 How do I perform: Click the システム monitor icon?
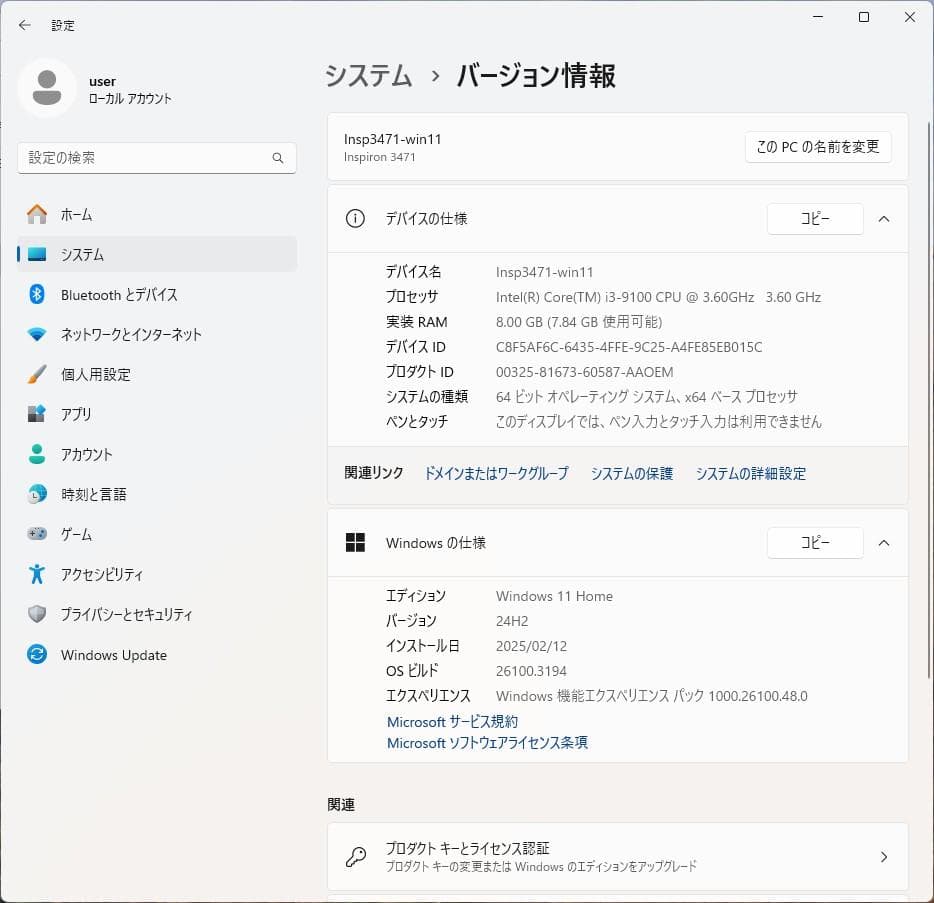[37, 254]
